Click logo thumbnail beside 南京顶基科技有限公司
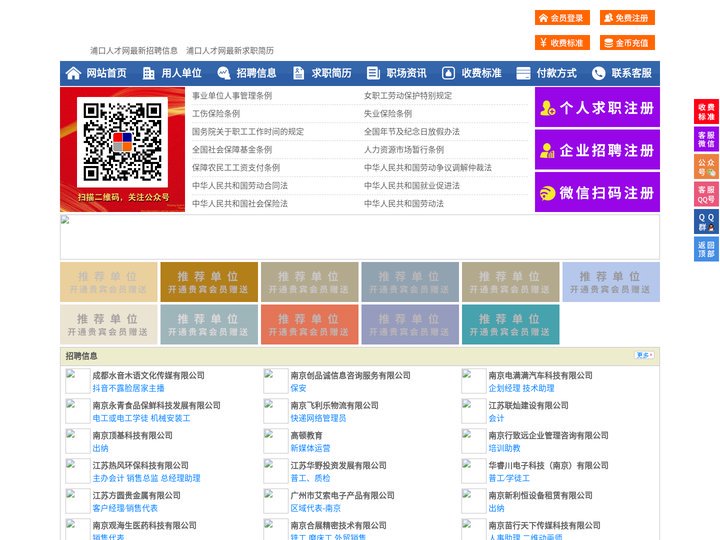 78,441
